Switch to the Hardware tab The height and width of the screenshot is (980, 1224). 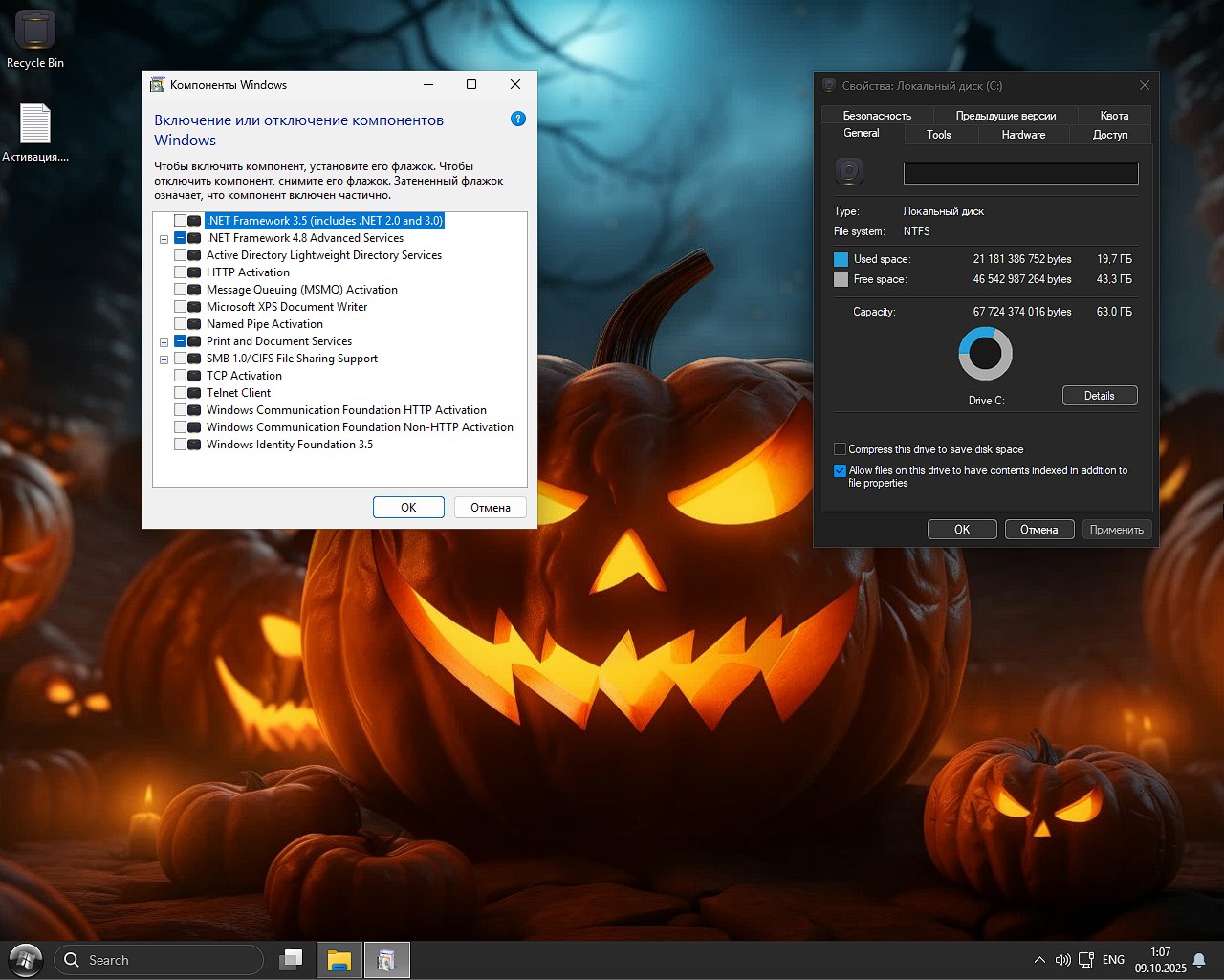coord(1023,135)
